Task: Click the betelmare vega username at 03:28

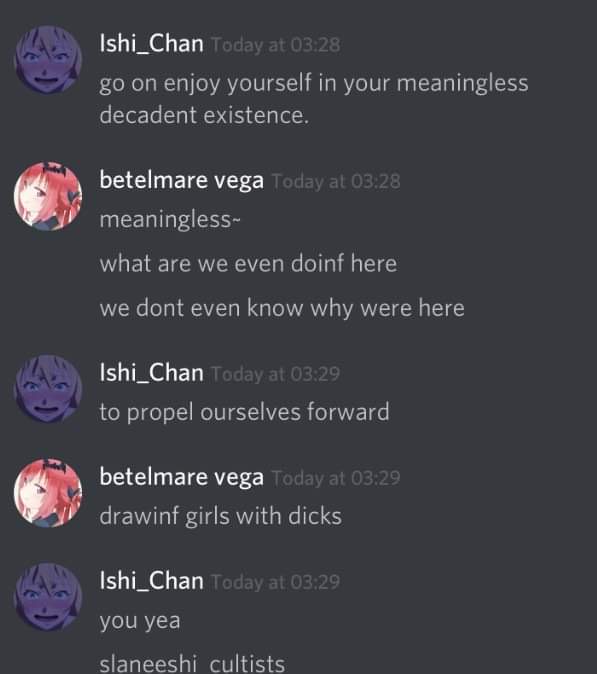Action: coord(181,180)
